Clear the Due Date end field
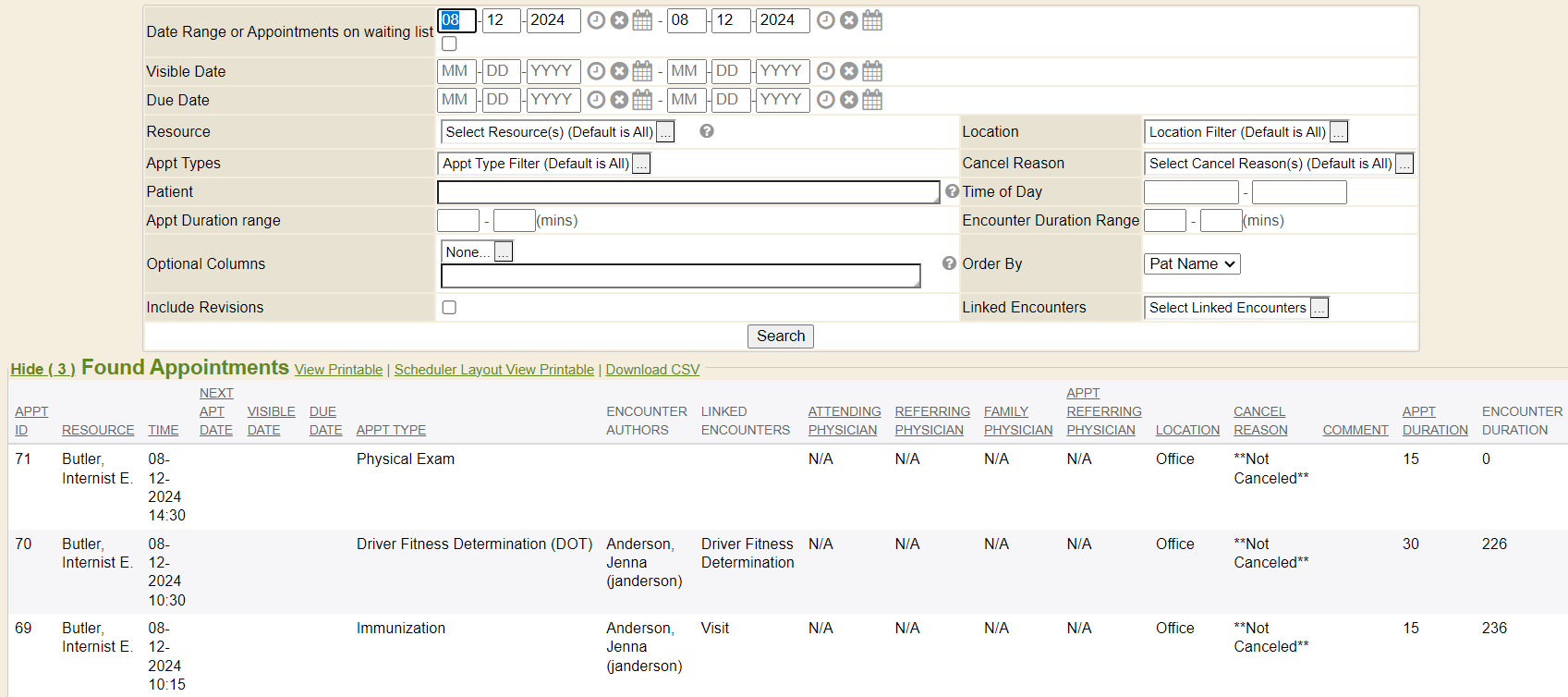Viewport: 1568px width, 697px height. coord(849,100)
